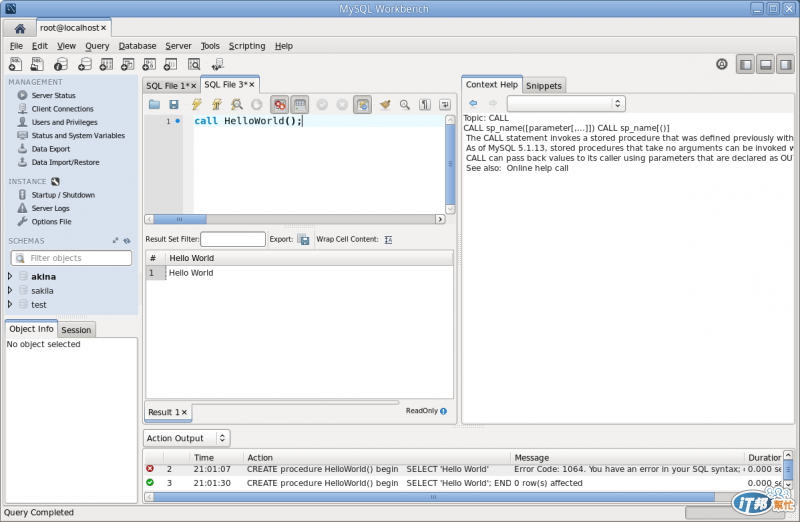Execute query with lightning bolt icon
Screen dimensions: 800x522
pyautogui.click(x=196, y=105)
